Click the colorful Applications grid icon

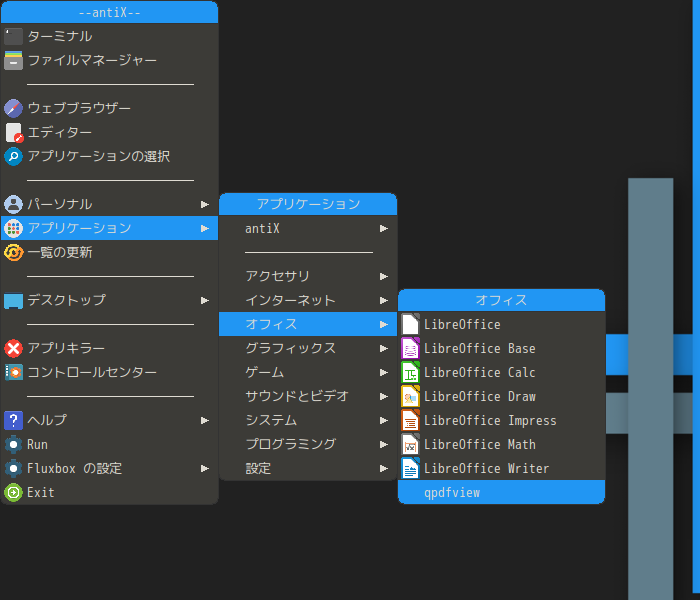(13, 228)
